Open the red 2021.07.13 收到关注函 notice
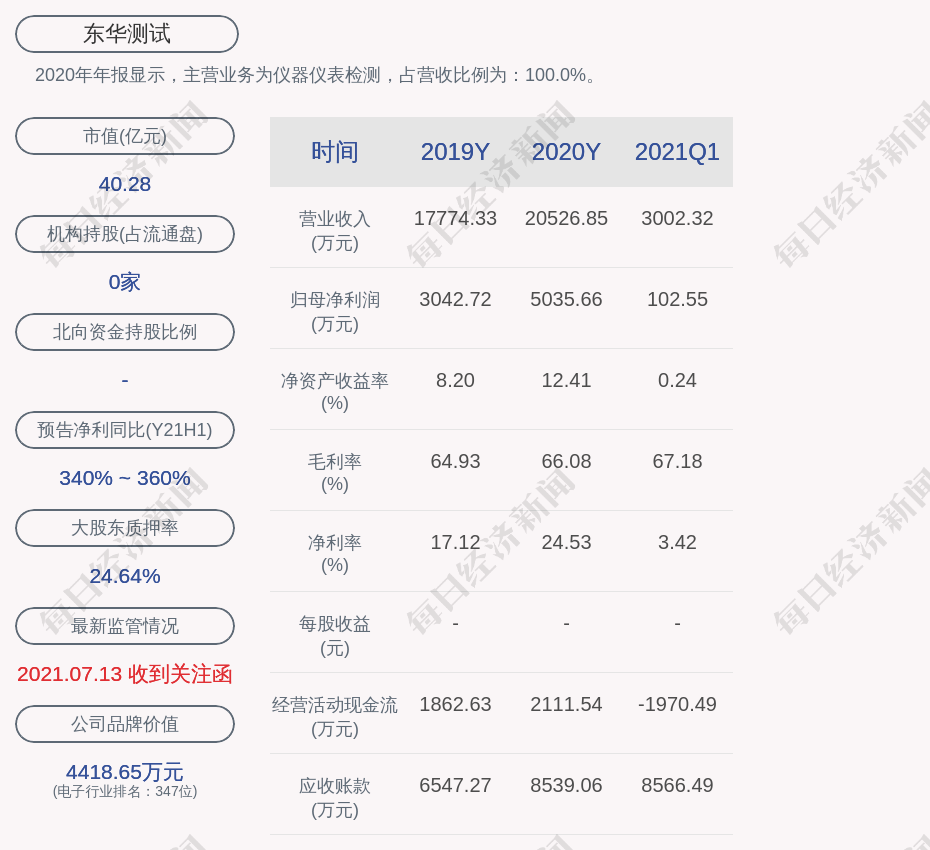Screen dimensions: 930x850 coord(125,674)
